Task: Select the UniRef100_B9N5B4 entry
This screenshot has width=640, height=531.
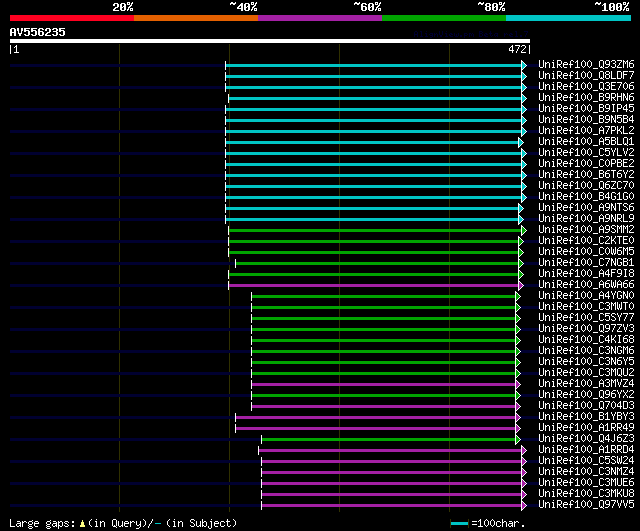Action: point(586,120)
